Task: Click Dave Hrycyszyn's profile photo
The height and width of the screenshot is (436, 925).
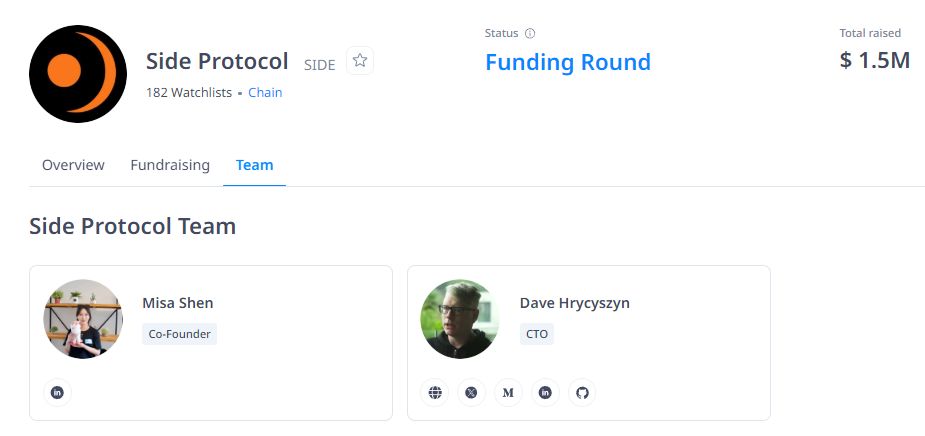Action: click(460, 319)
